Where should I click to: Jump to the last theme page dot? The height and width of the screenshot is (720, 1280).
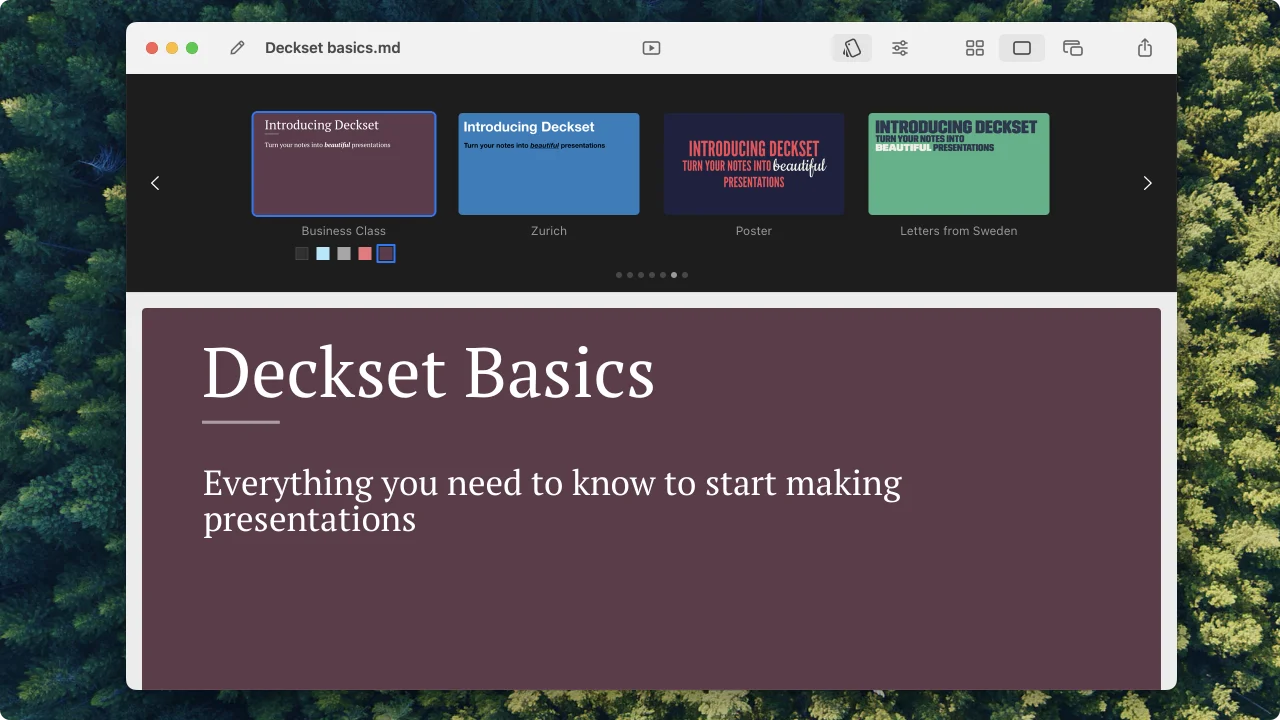(x=685, y=274)
